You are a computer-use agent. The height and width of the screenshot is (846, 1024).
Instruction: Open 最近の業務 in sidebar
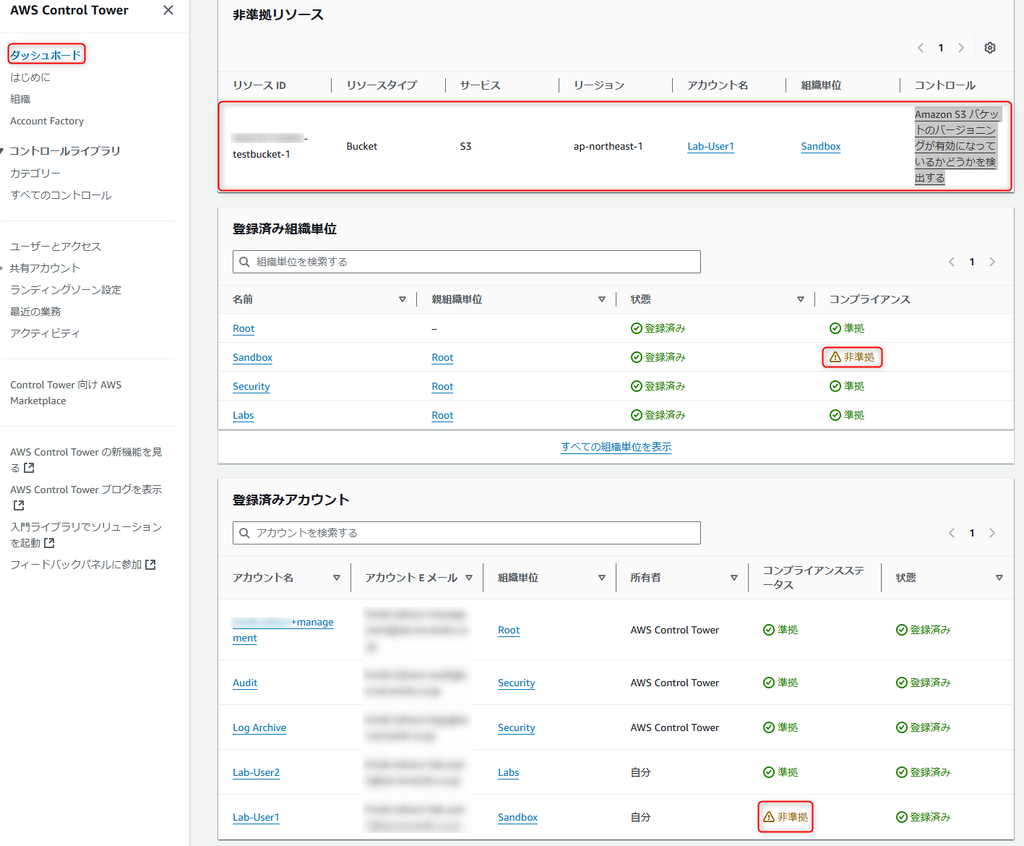tap(35, 311)
